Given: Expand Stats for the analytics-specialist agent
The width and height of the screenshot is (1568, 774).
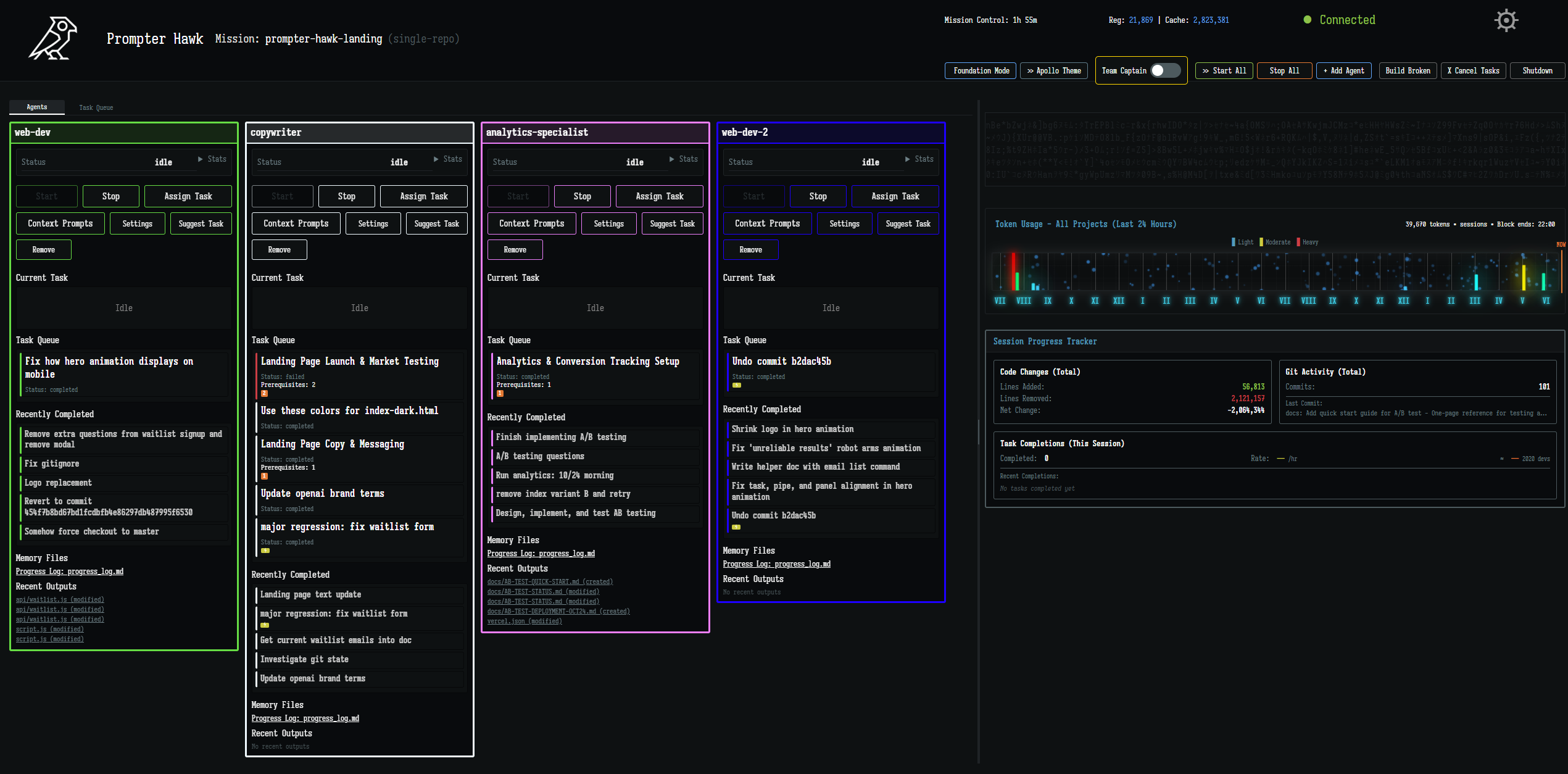Looking at the screenshot, I should (684, 159).
